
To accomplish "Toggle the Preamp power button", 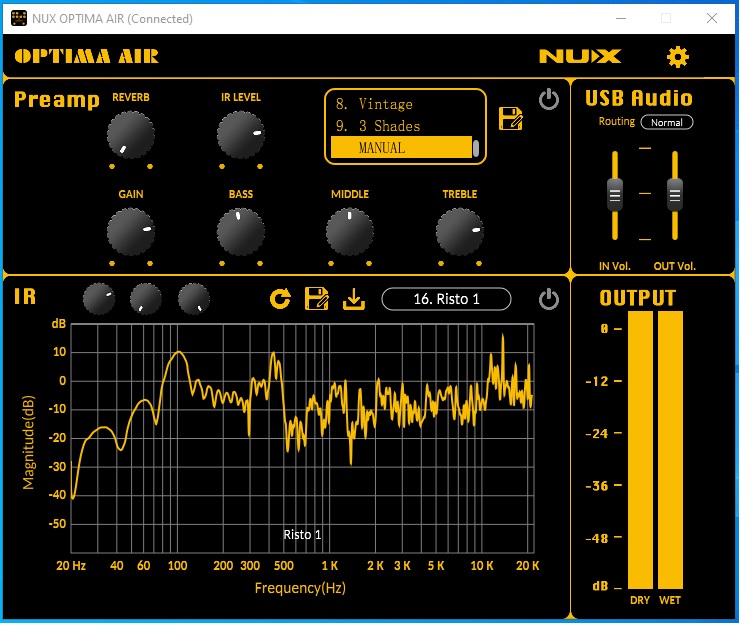I will 548,99.
